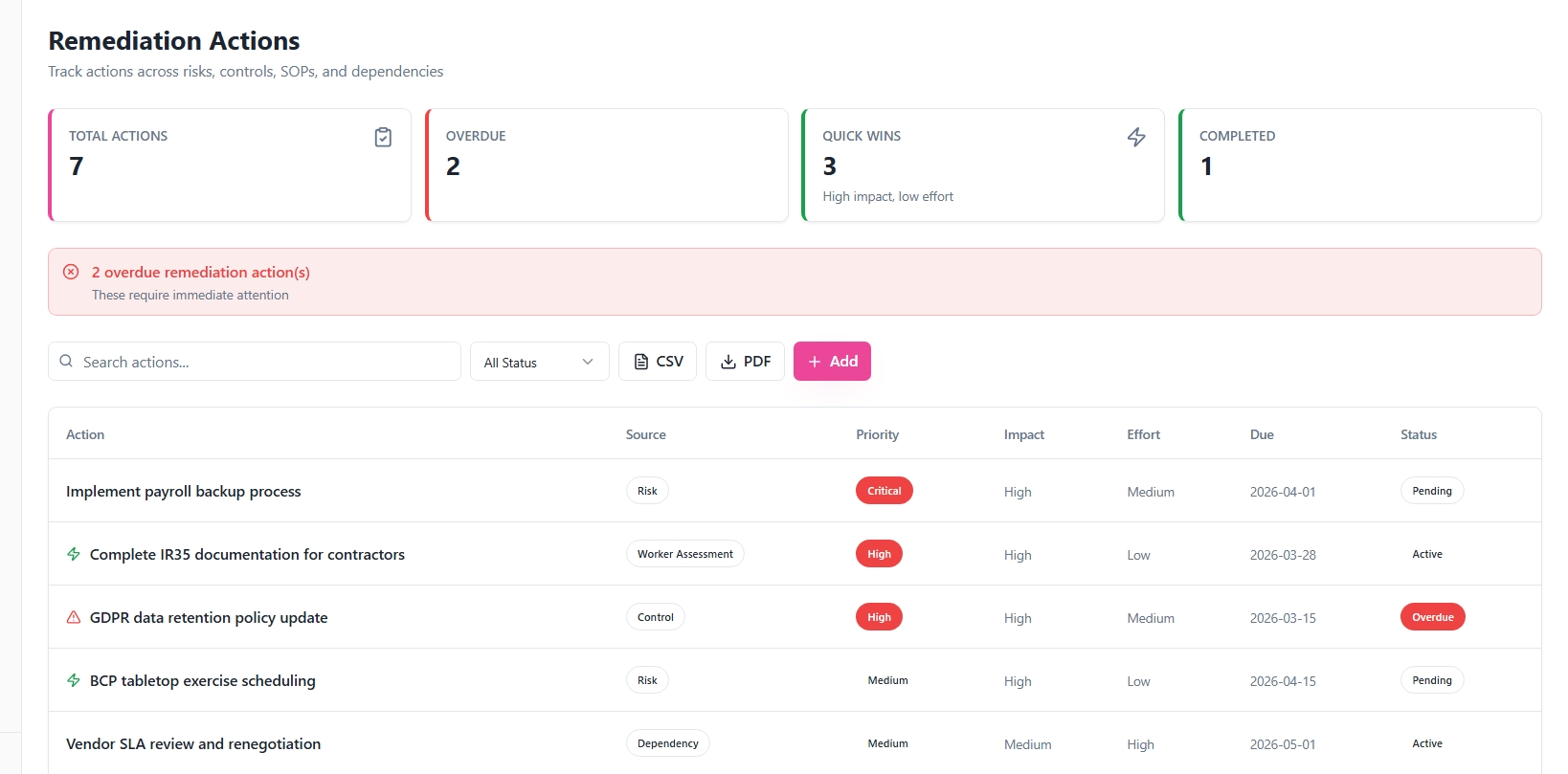Click the Critical priority badge

(x=885, y=491)
